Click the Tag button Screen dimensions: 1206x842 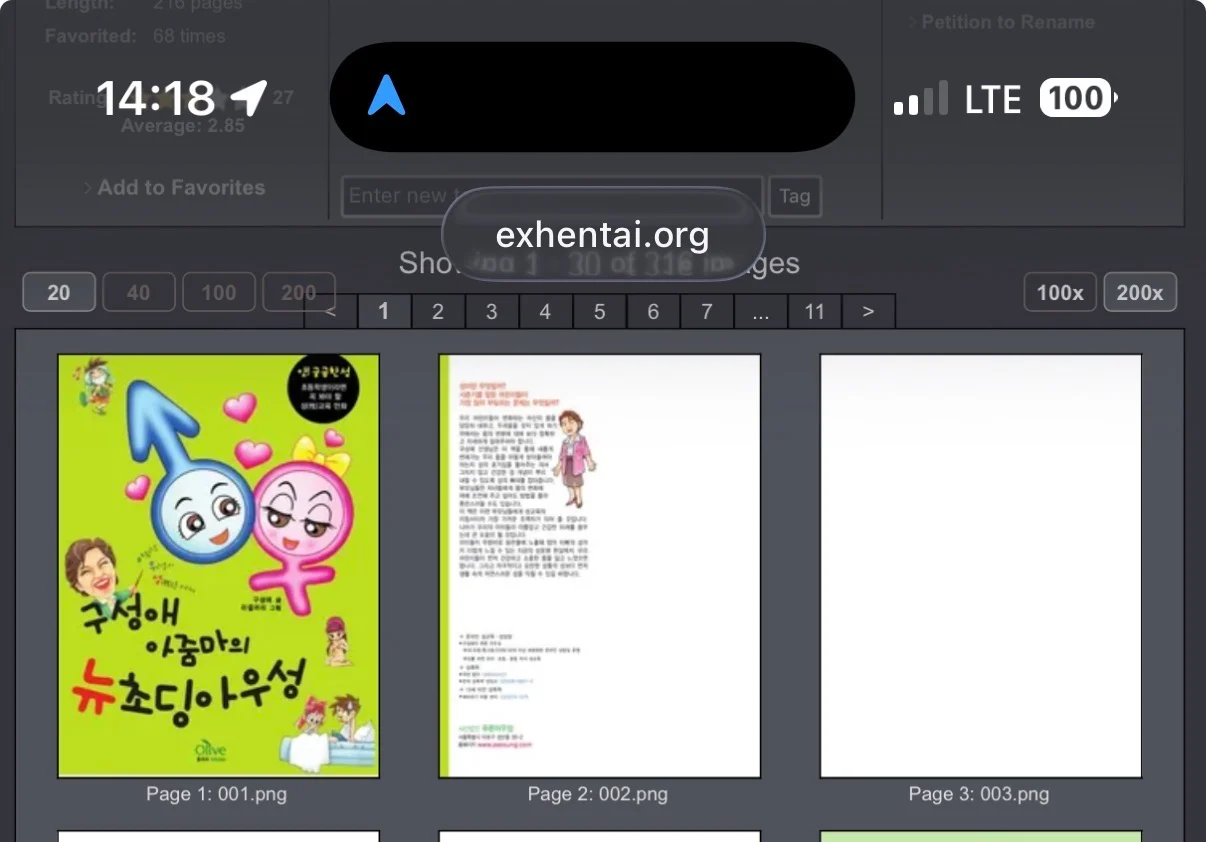(795, 196)
